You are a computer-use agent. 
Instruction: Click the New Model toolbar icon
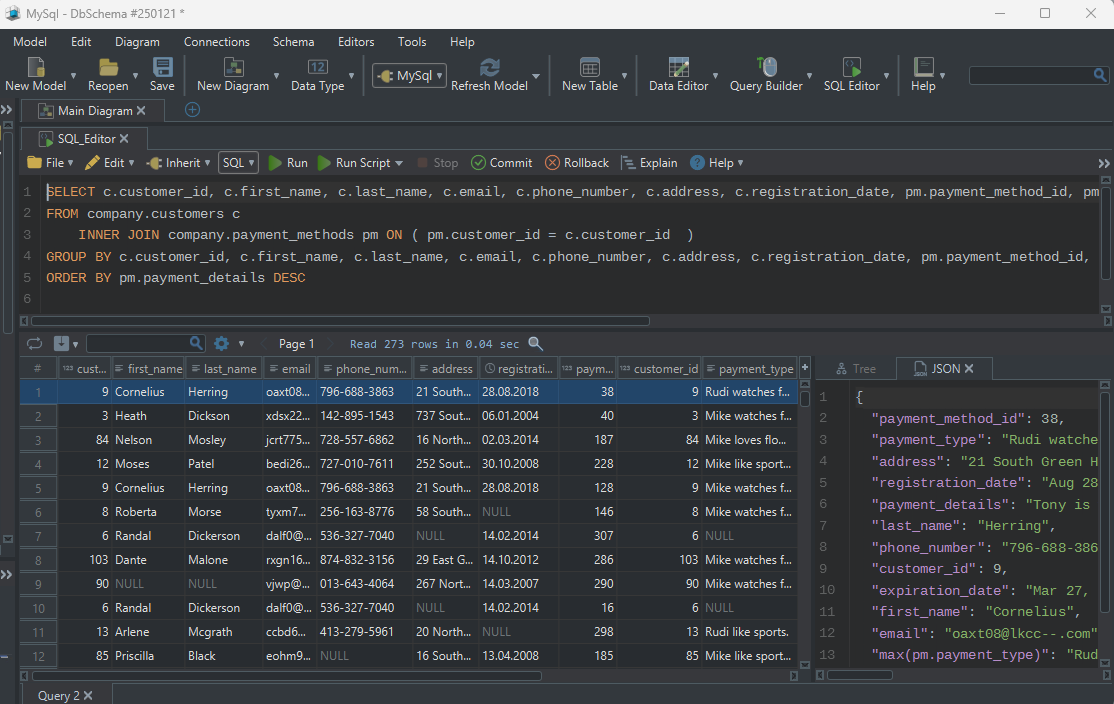coord(36,67)
